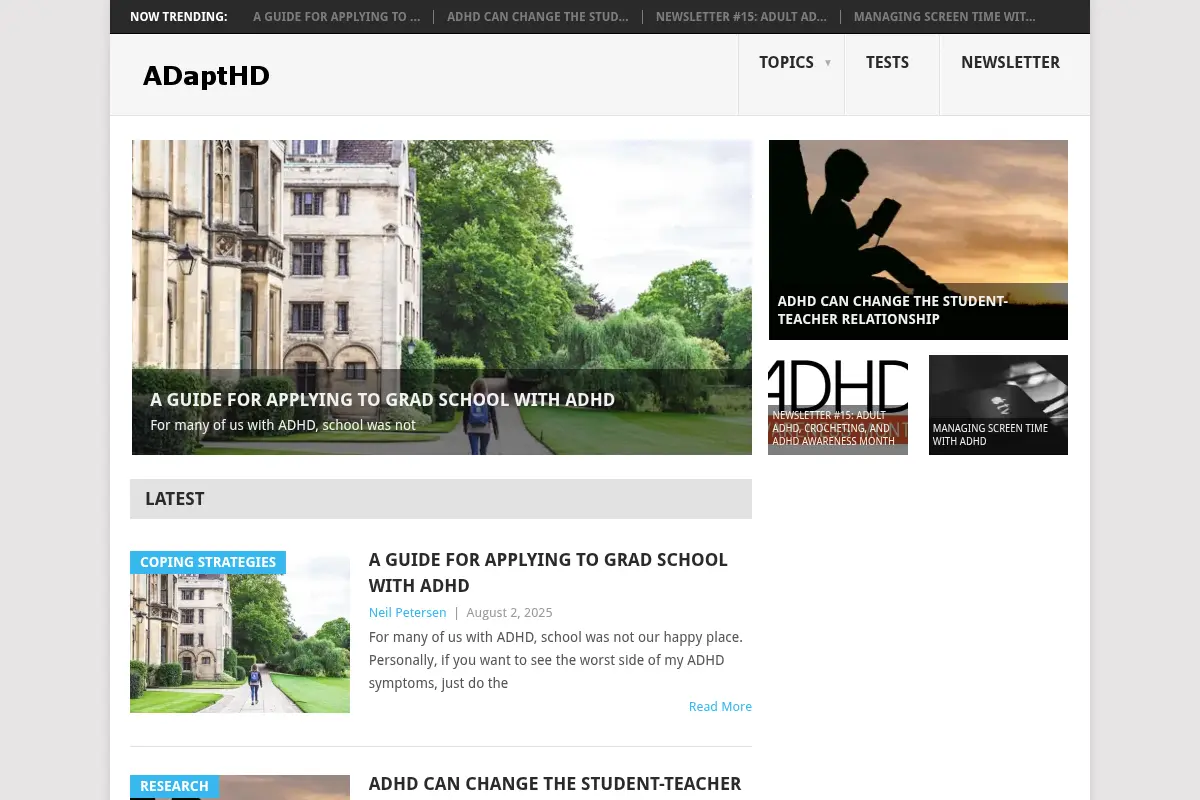Click the Coping Strategies category tag

click(x=208, y=562)
